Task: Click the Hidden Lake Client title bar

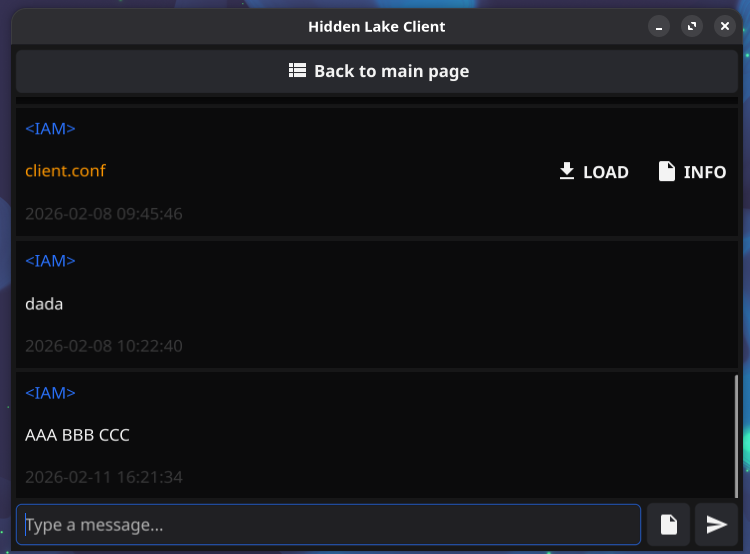Action: [x=376, y=27]
